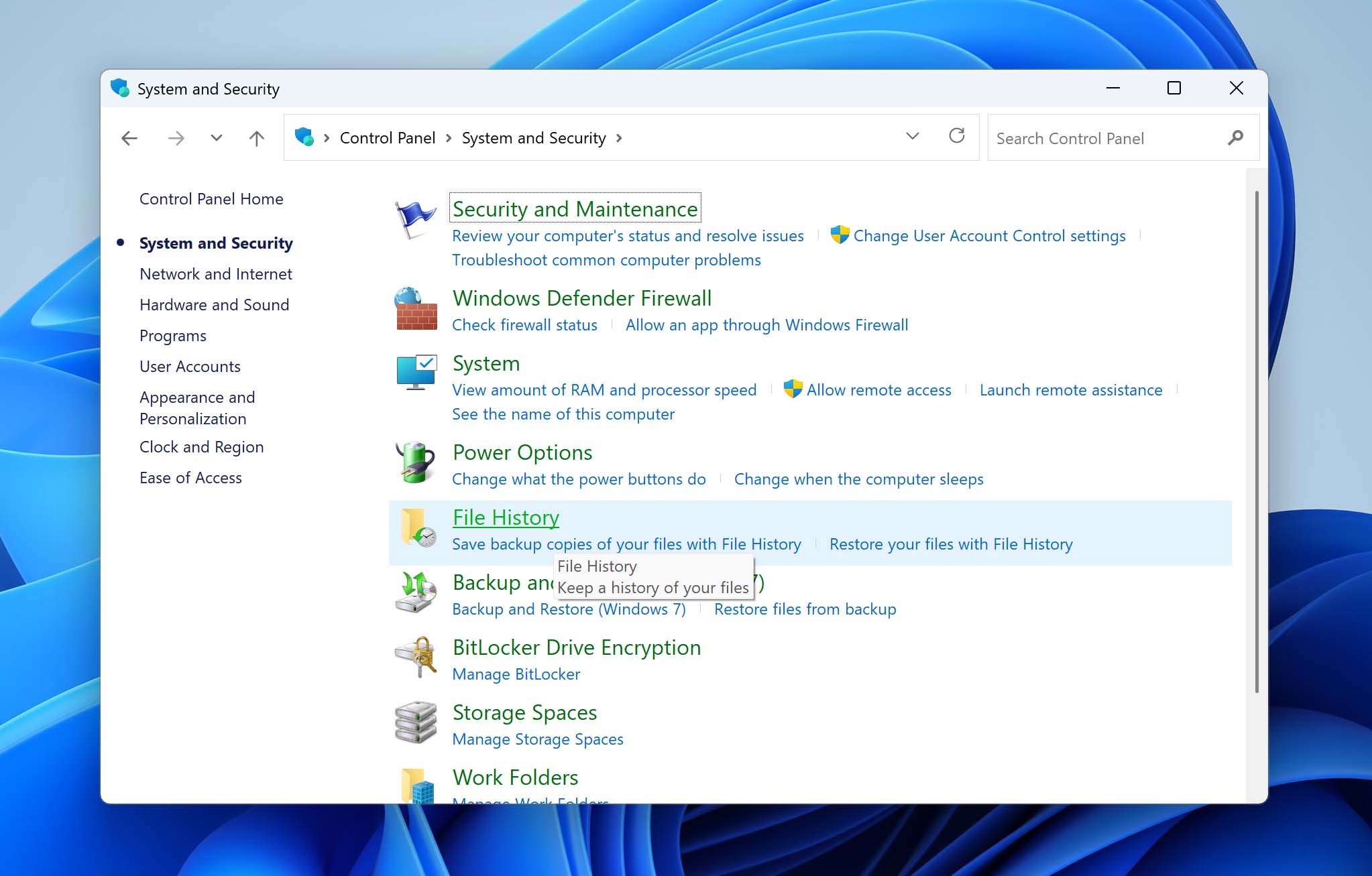Open Security and Maintenance heading
1372x876 pixels.
coord(575,209)
